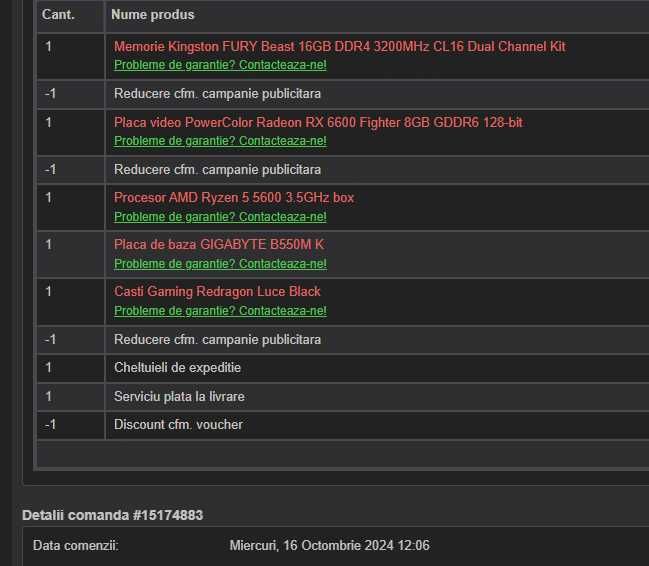The image size is (649, 566).
Task: Select quantity '1' in GIGABYTE B550M K row
Action: point(49,244)
